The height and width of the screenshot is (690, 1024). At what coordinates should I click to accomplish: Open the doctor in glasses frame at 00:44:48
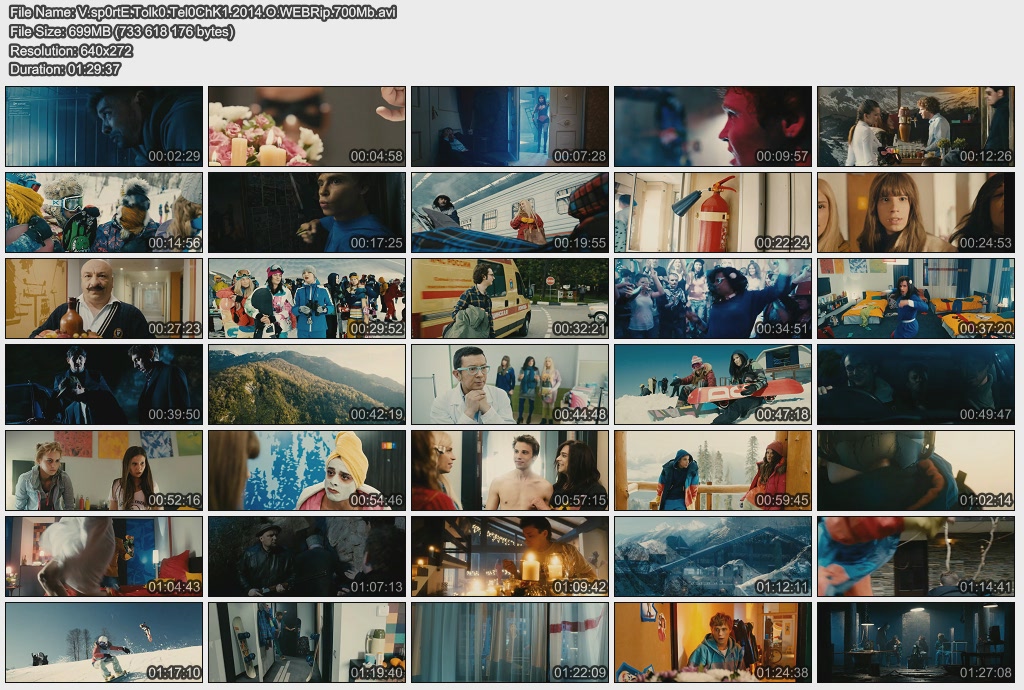[x=510, y=384]
